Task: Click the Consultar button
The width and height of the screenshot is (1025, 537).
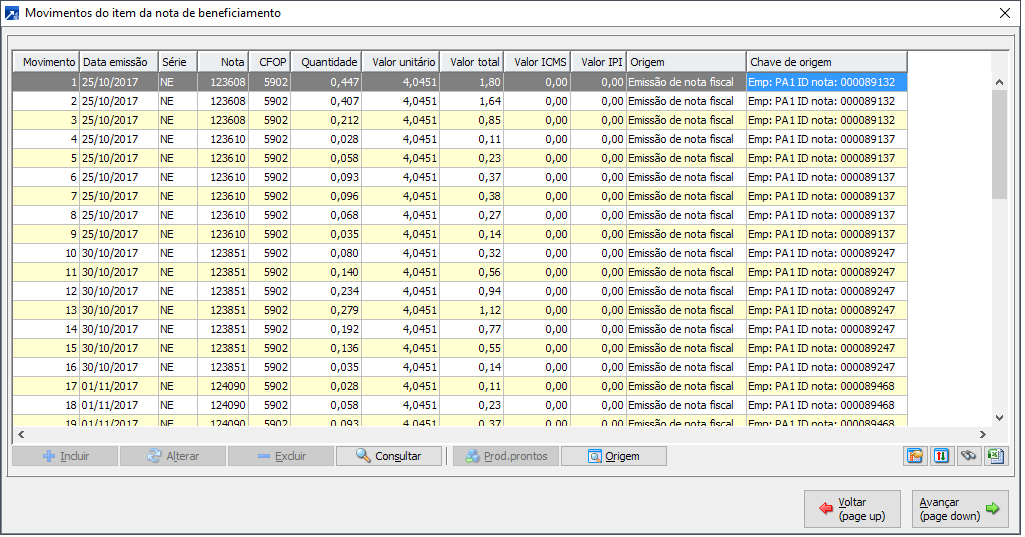Action: coord(390,456)
